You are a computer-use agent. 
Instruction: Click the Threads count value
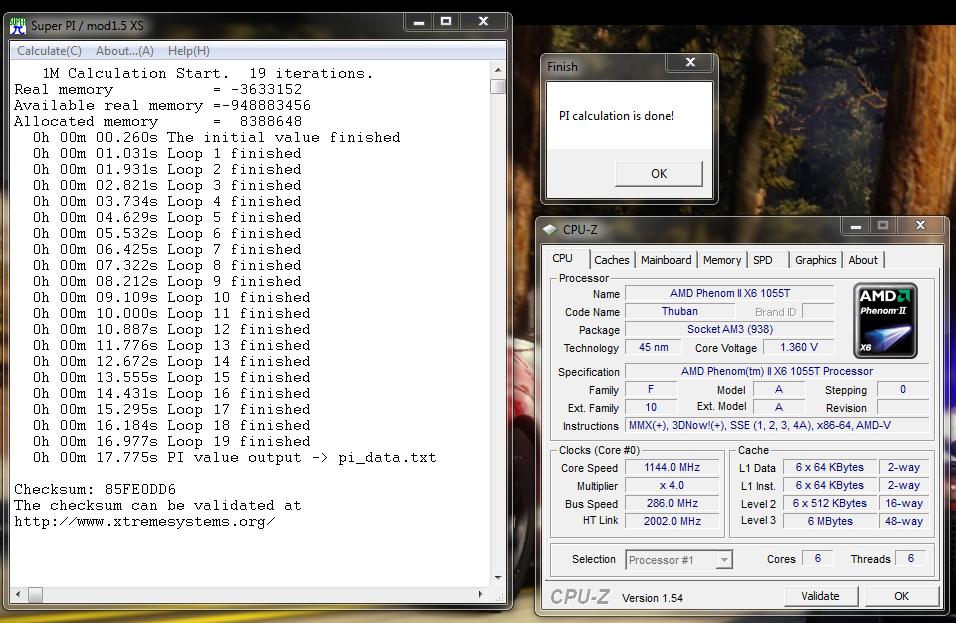[x=911, y=558]
